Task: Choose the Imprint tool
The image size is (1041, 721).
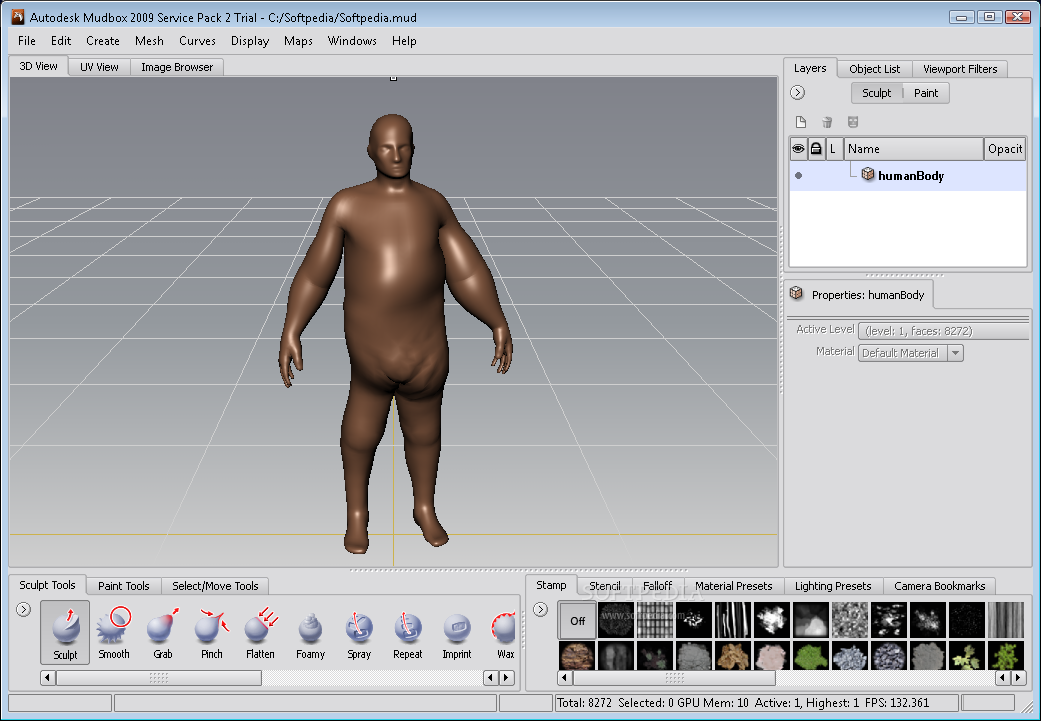Action: [457, 632]
